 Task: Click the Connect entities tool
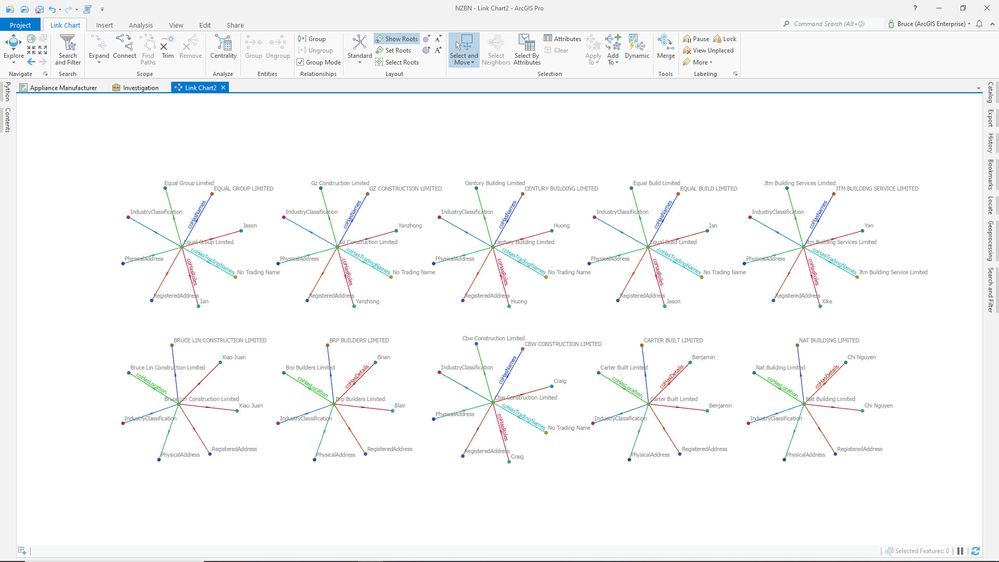coord(124,48)
